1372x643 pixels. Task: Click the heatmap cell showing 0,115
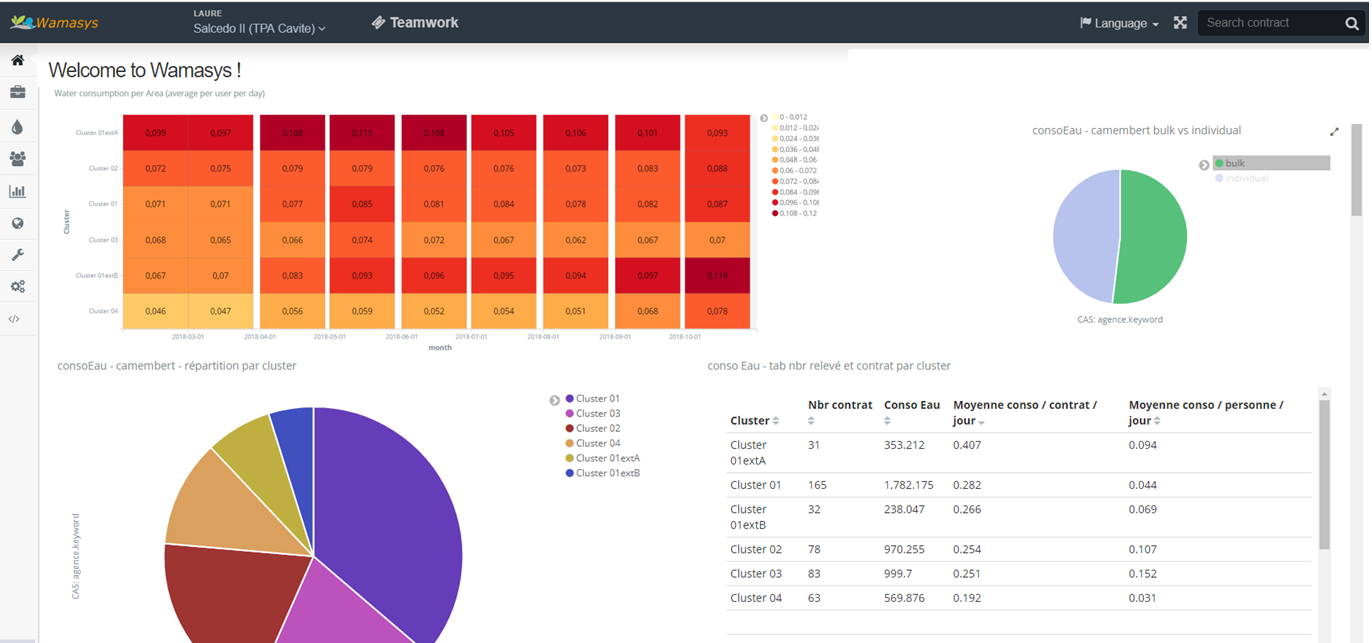362,133
